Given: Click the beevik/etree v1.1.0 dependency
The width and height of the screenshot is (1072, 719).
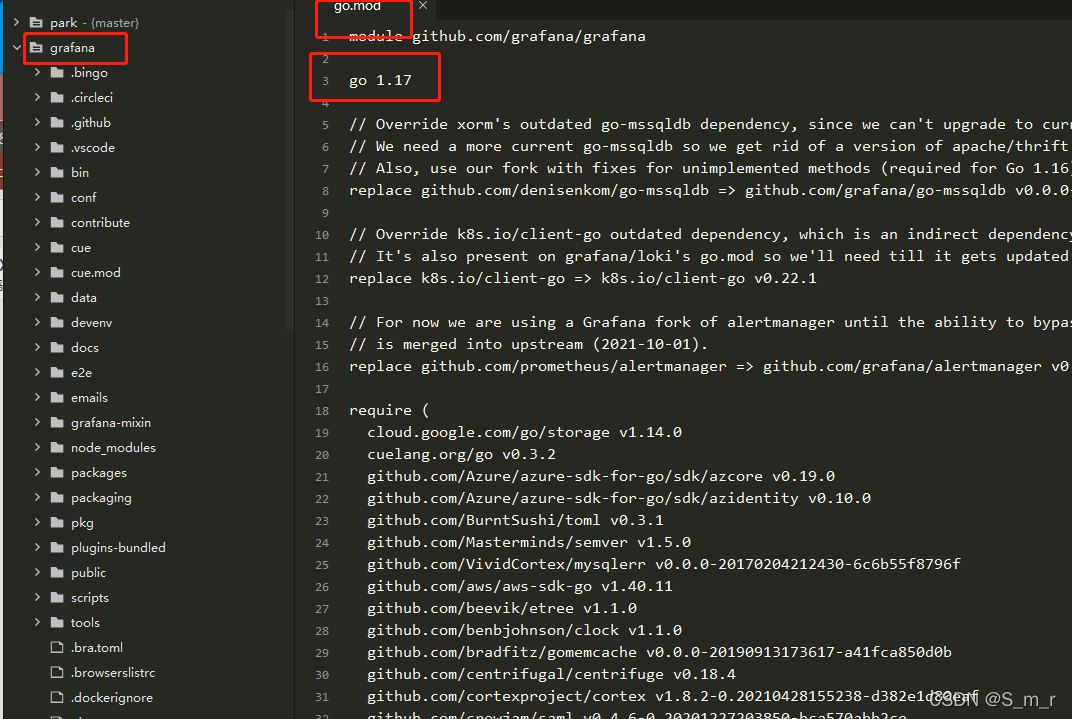Looking at the screenshot, I should pos(502,608).
